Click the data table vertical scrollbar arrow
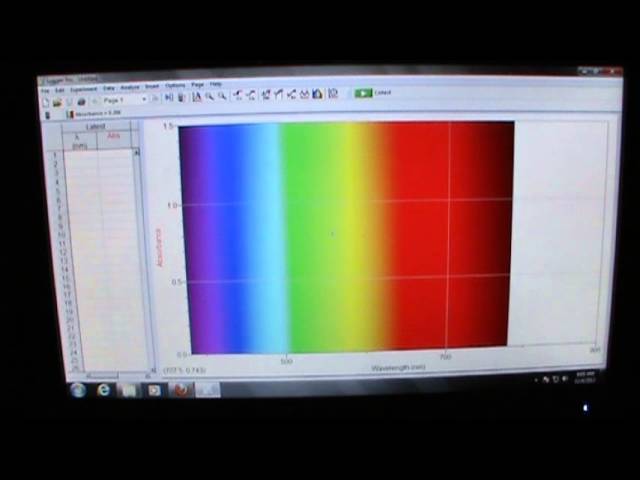 pos(137,153)
